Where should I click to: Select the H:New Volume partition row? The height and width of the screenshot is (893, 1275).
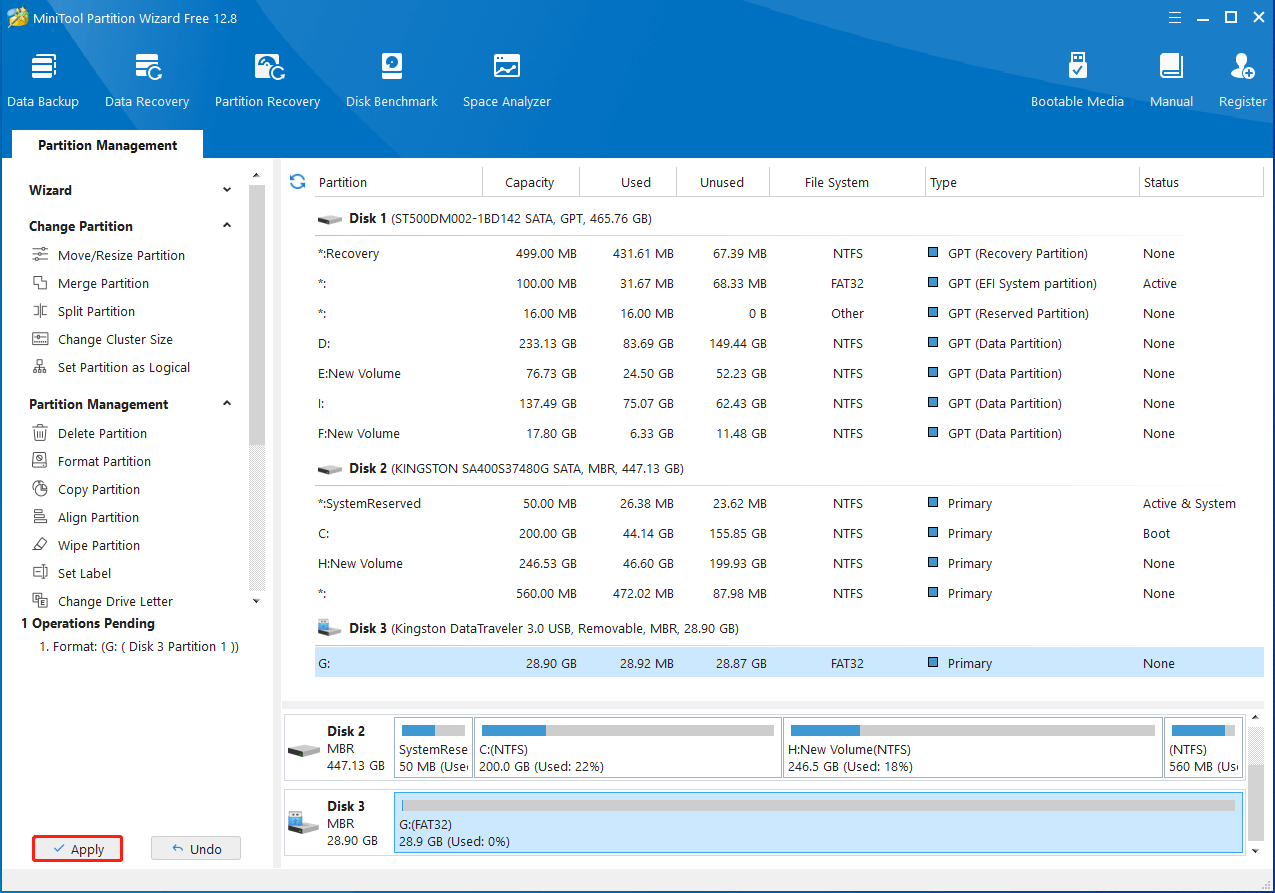tap(789, 564)
